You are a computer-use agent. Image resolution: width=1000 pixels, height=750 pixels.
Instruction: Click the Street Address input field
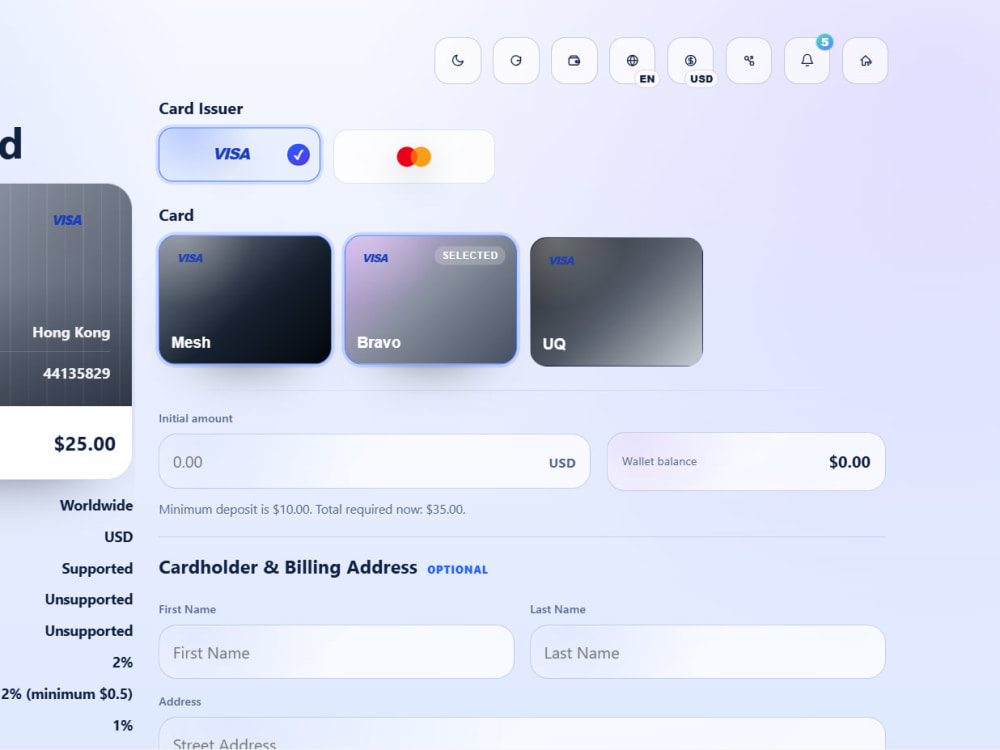(522, 734)
